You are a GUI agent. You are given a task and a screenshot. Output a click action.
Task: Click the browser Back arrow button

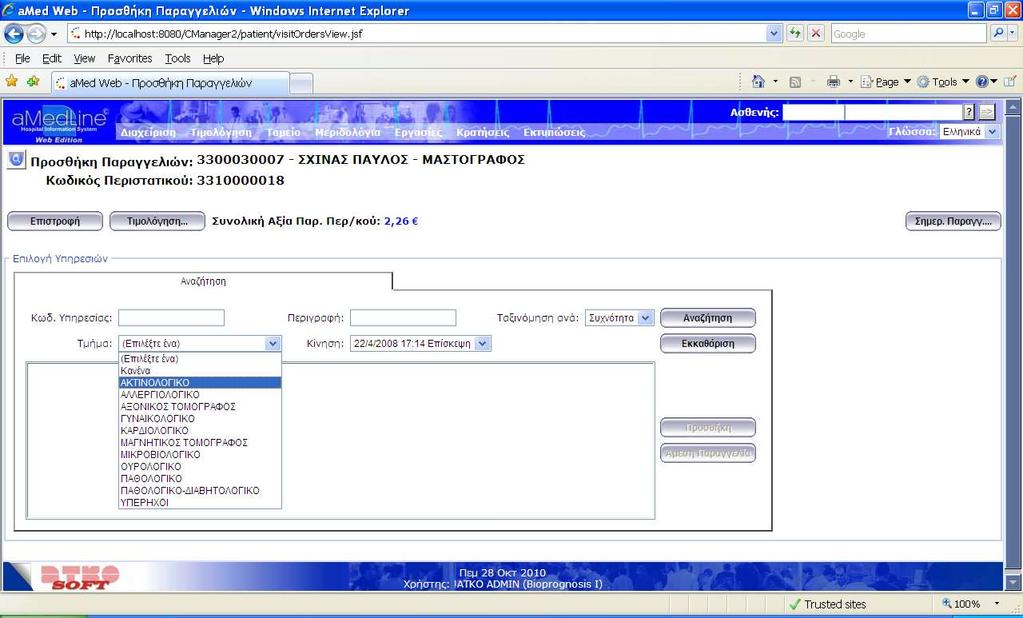(14, 33)
